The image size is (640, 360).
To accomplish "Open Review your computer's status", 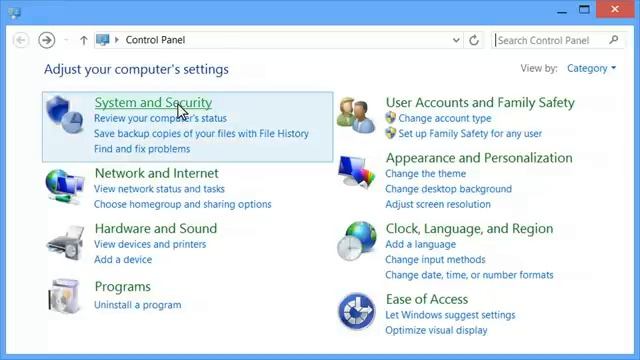I will 160,118.
